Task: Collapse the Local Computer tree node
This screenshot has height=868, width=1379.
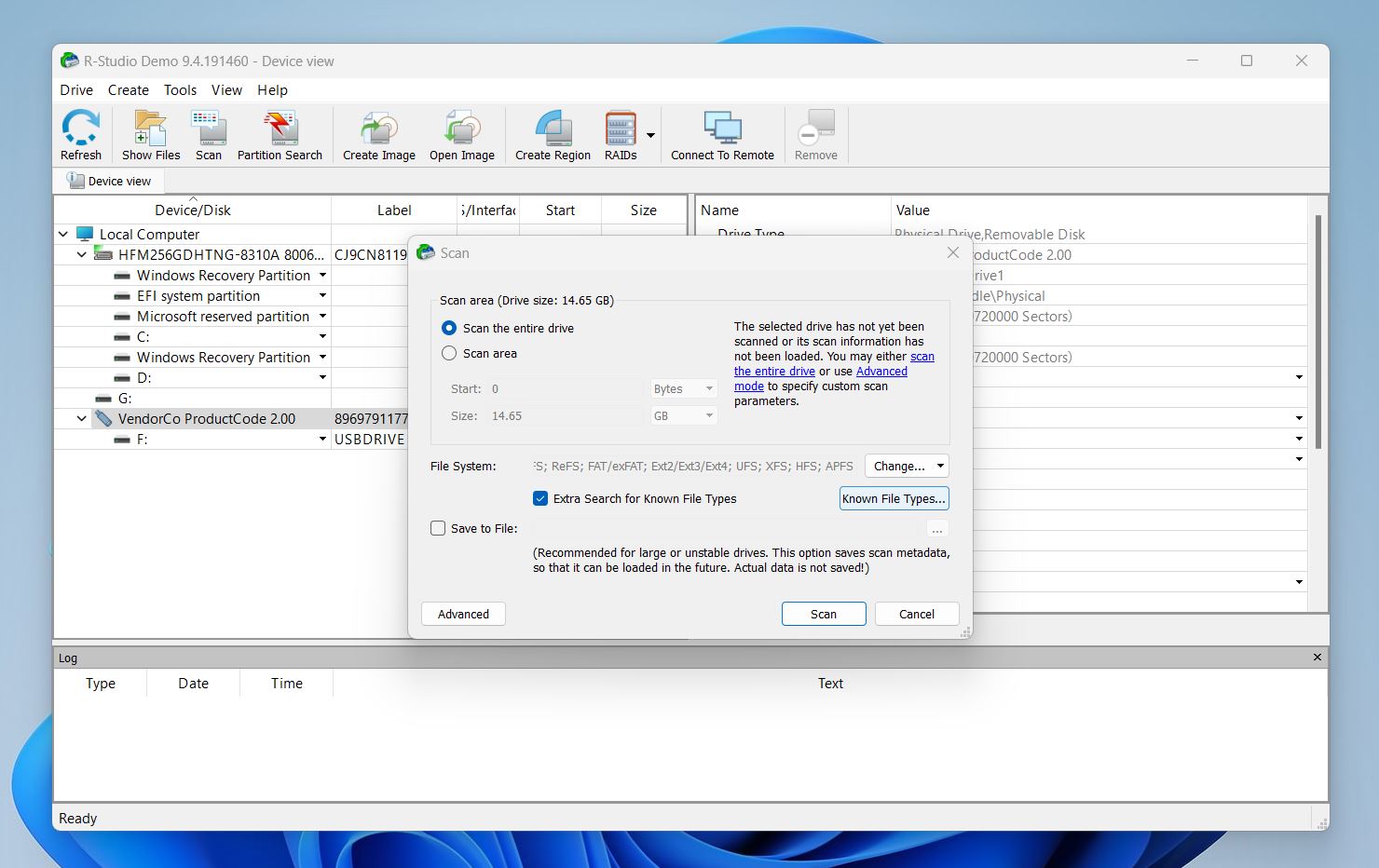Action: click(63, 234)
